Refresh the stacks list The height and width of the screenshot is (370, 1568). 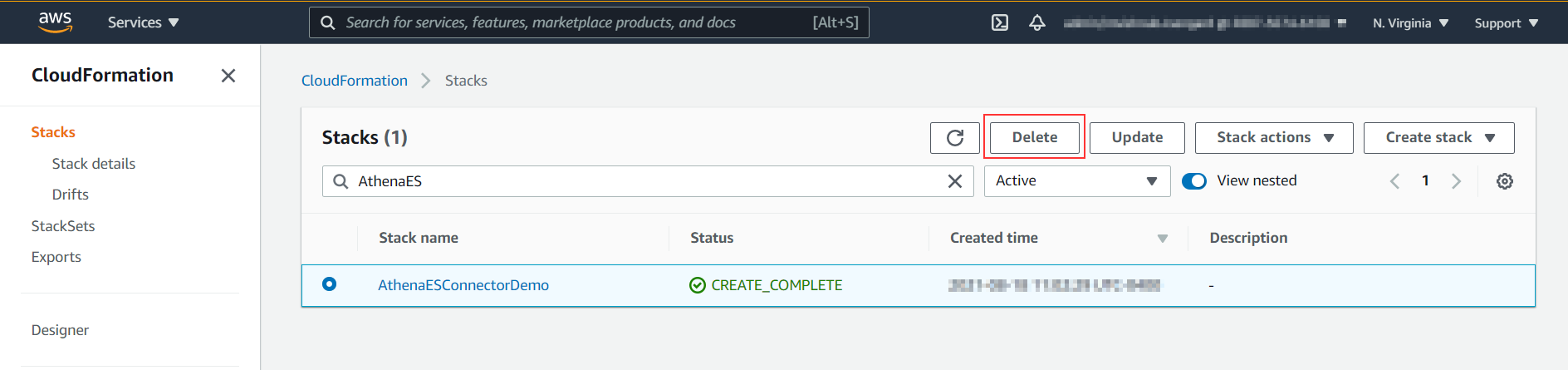click(955, 138)
